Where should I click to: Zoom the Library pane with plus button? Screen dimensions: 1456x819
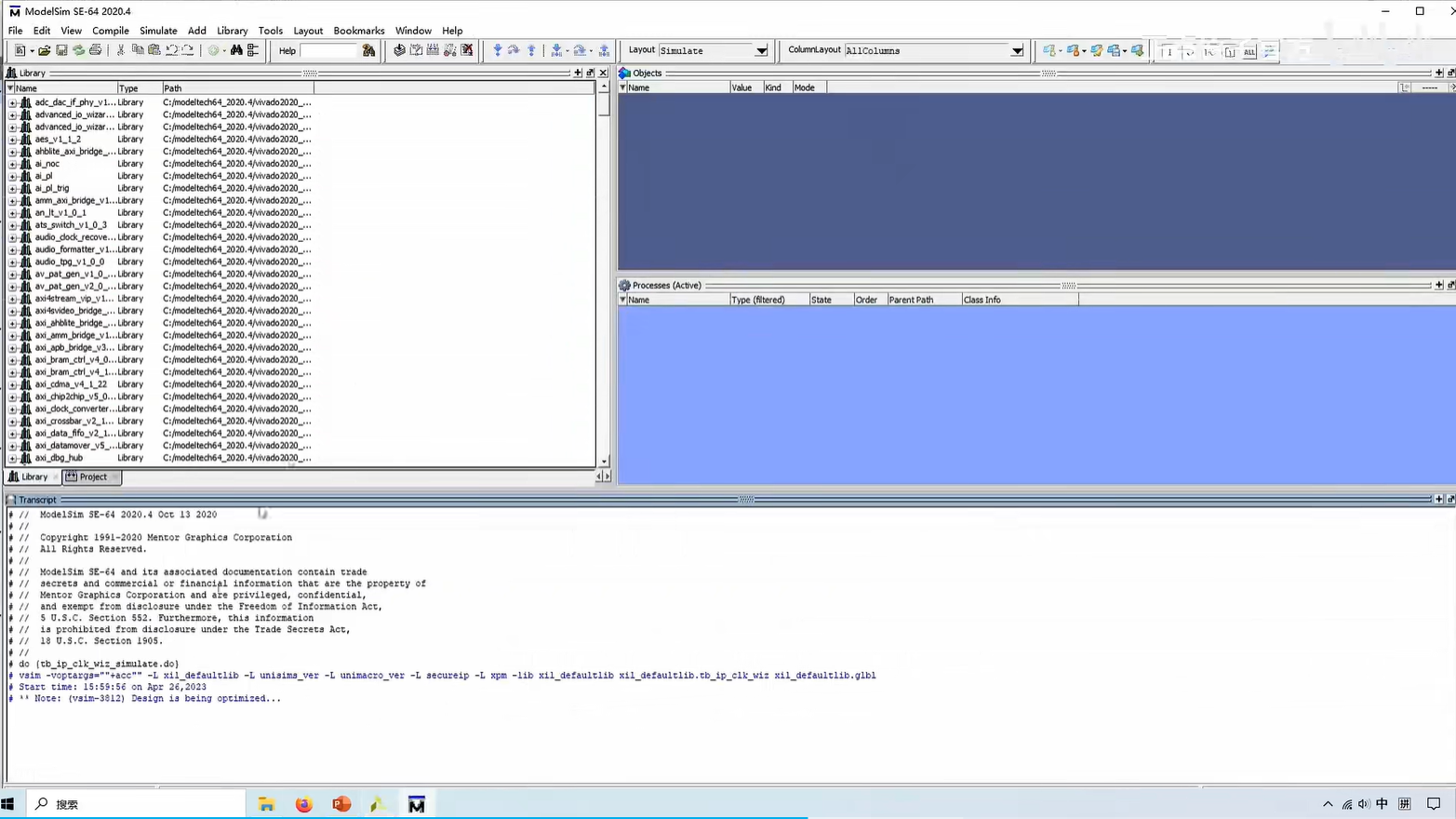pyautogui.click(x=578, y=73)
